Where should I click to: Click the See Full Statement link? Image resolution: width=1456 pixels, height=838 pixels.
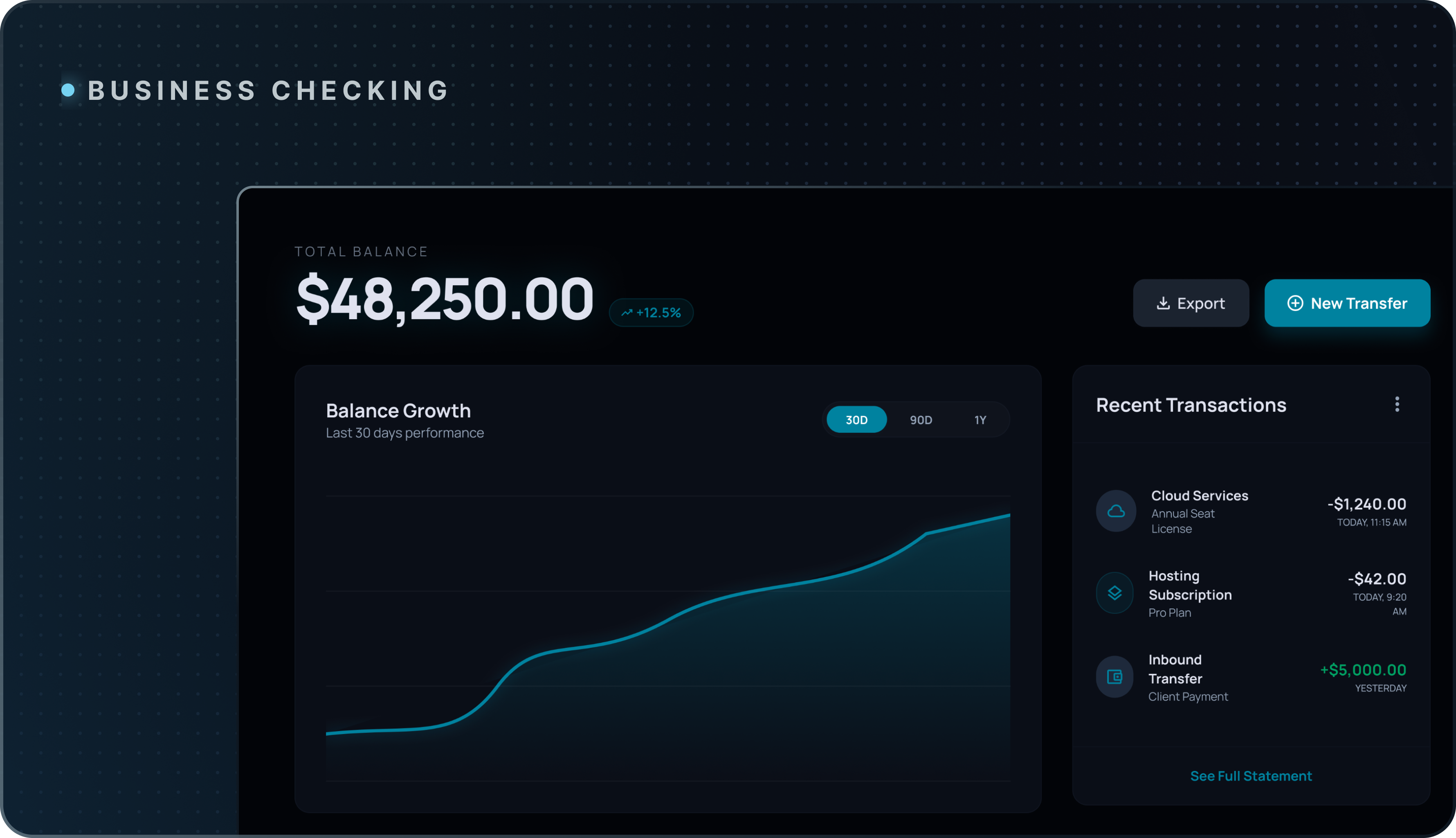point(1251,776)
